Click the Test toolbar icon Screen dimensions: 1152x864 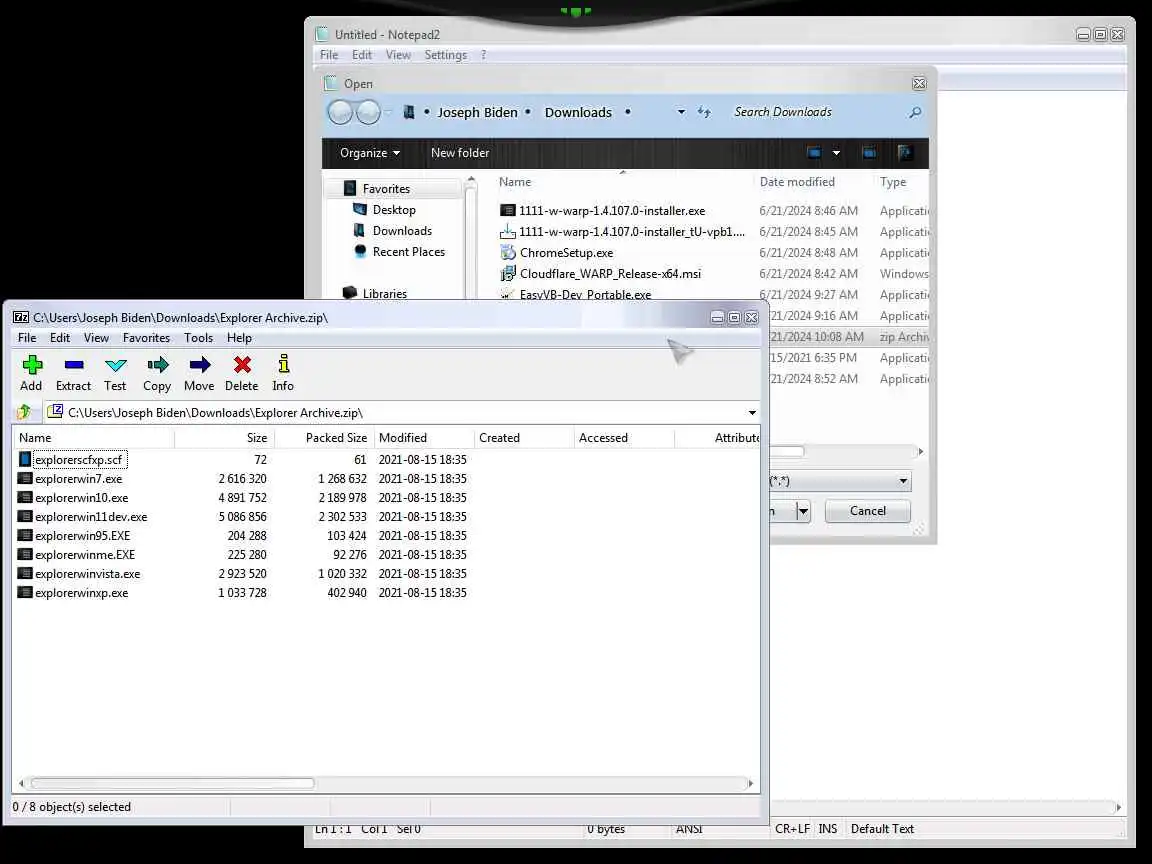(x=115, y=364)
